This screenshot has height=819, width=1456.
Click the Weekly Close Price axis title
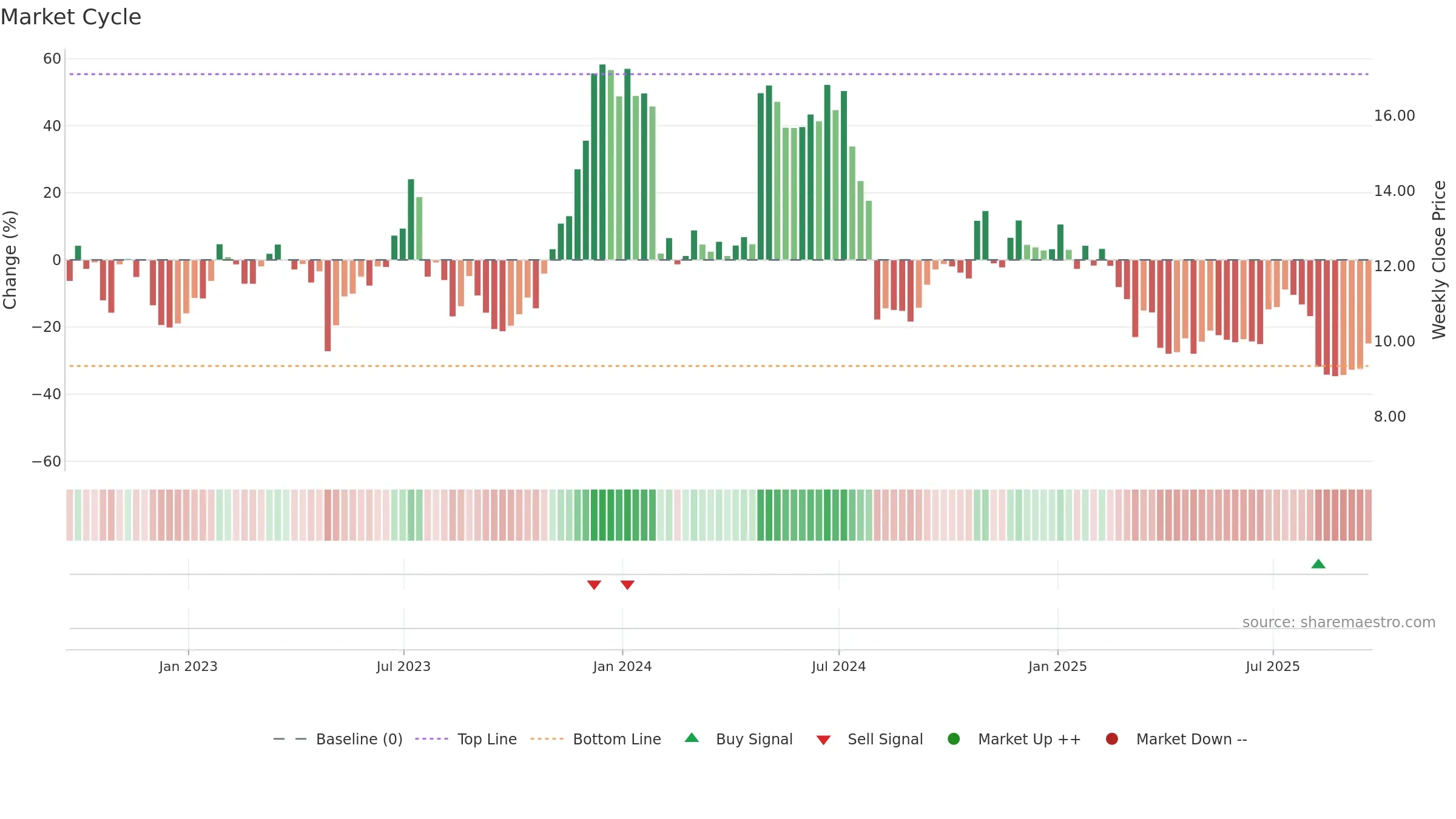click(1439, 260)
